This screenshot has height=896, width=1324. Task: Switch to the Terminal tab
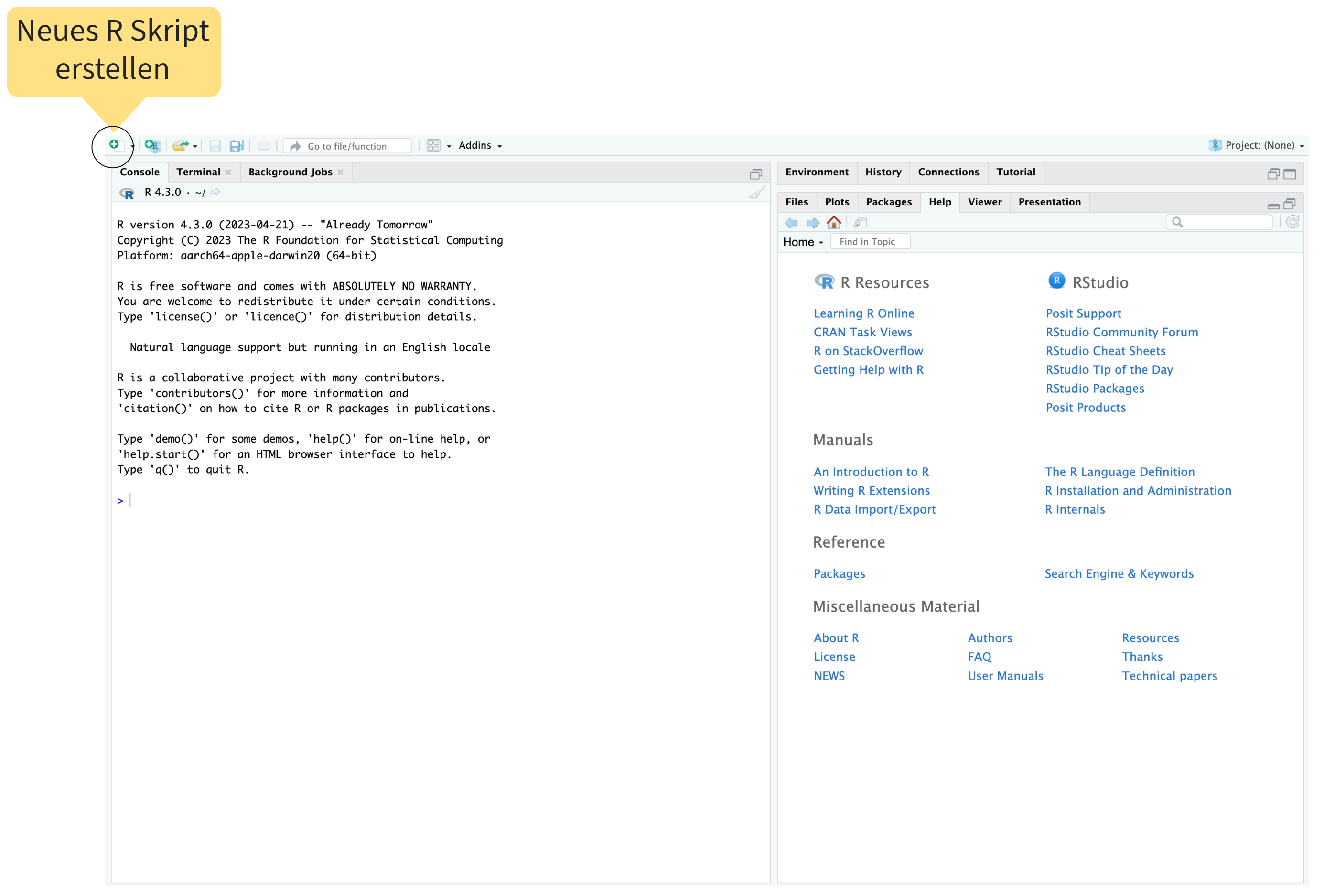point(198,172)
